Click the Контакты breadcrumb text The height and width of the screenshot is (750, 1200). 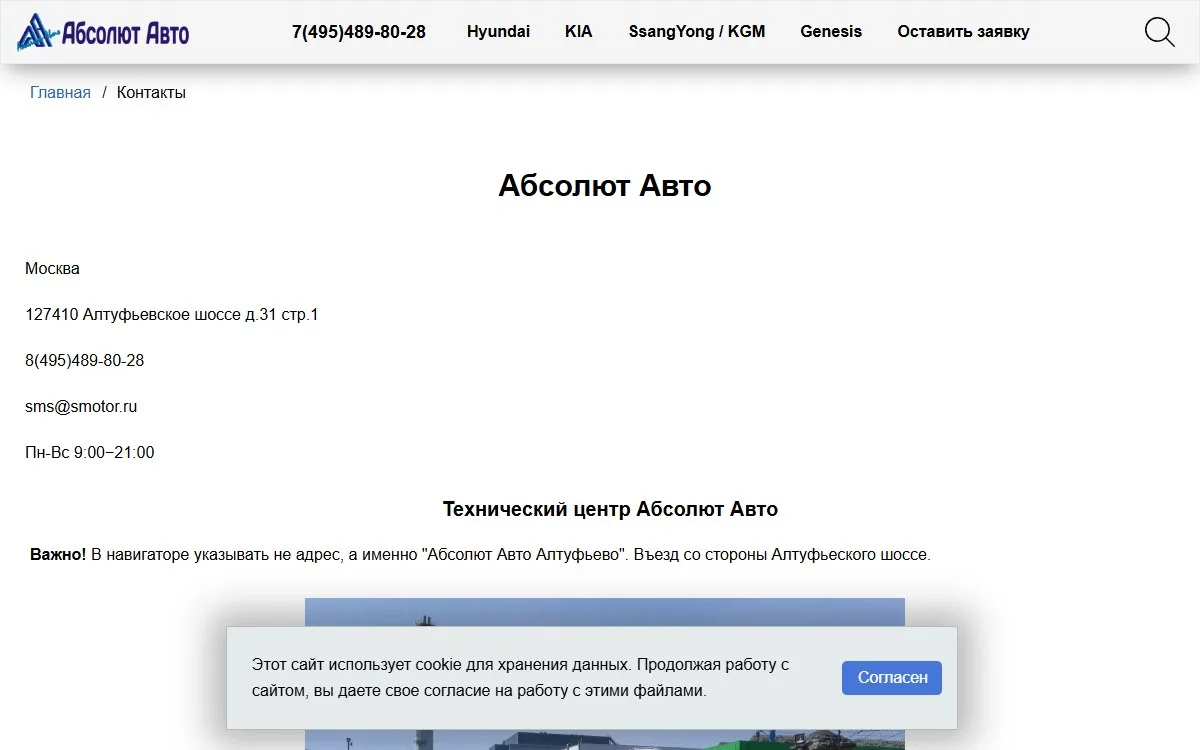pos(151,93)
